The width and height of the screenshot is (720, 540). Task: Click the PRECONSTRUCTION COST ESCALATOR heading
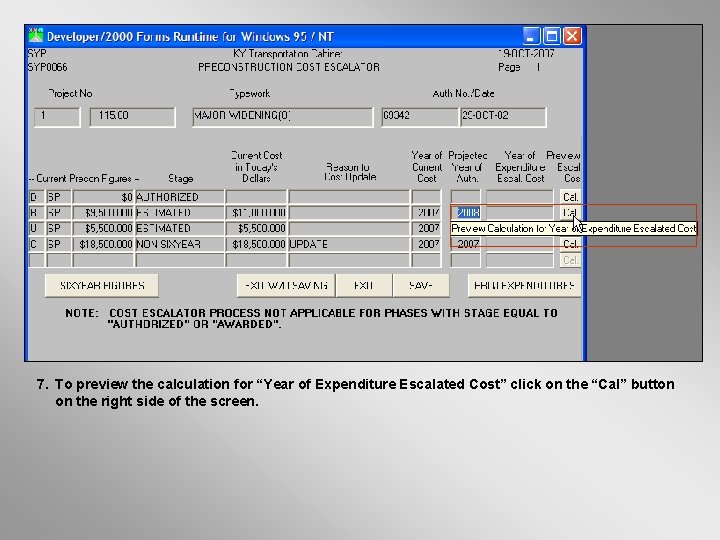289,68
